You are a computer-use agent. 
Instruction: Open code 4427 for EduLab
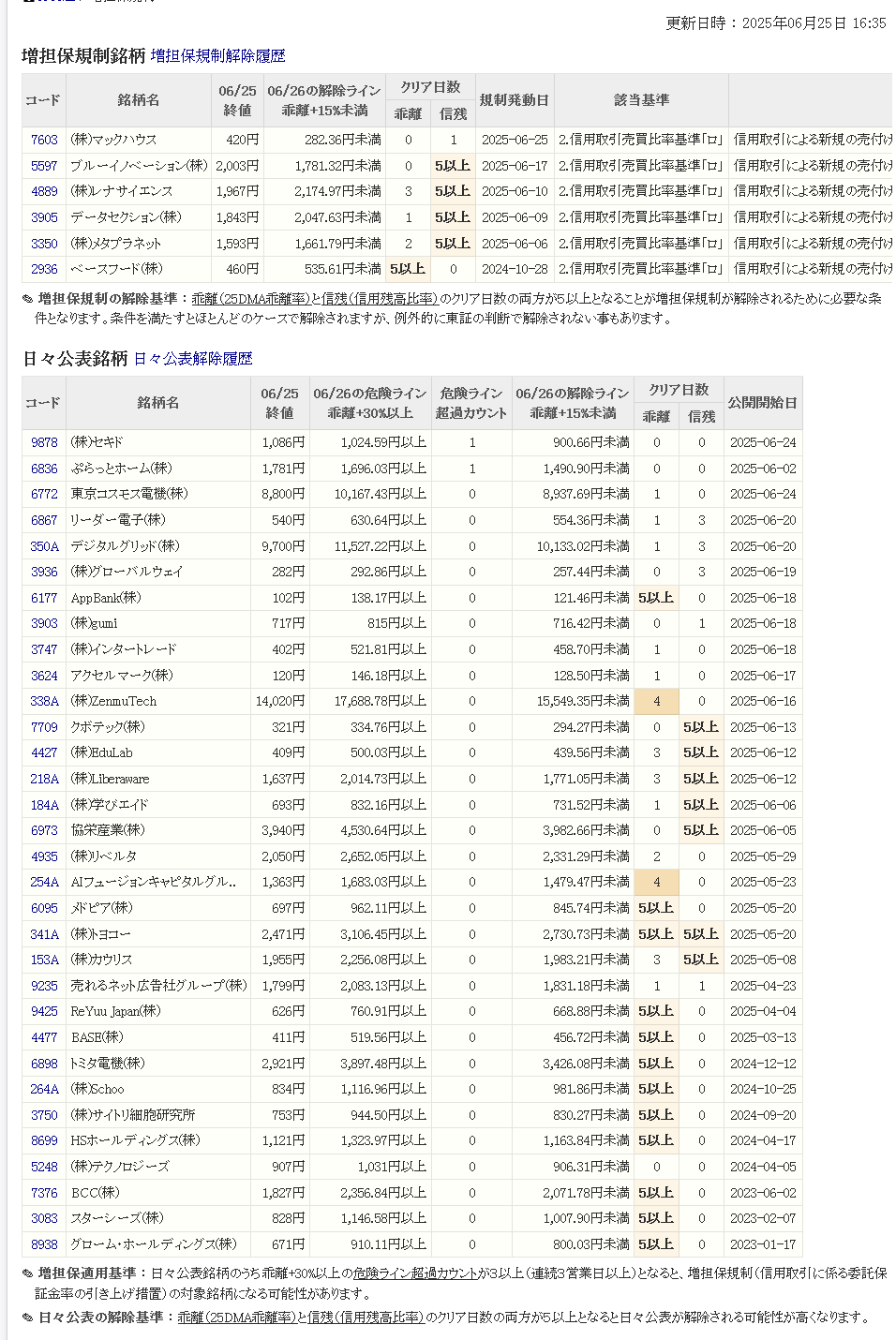click(44, 752)
